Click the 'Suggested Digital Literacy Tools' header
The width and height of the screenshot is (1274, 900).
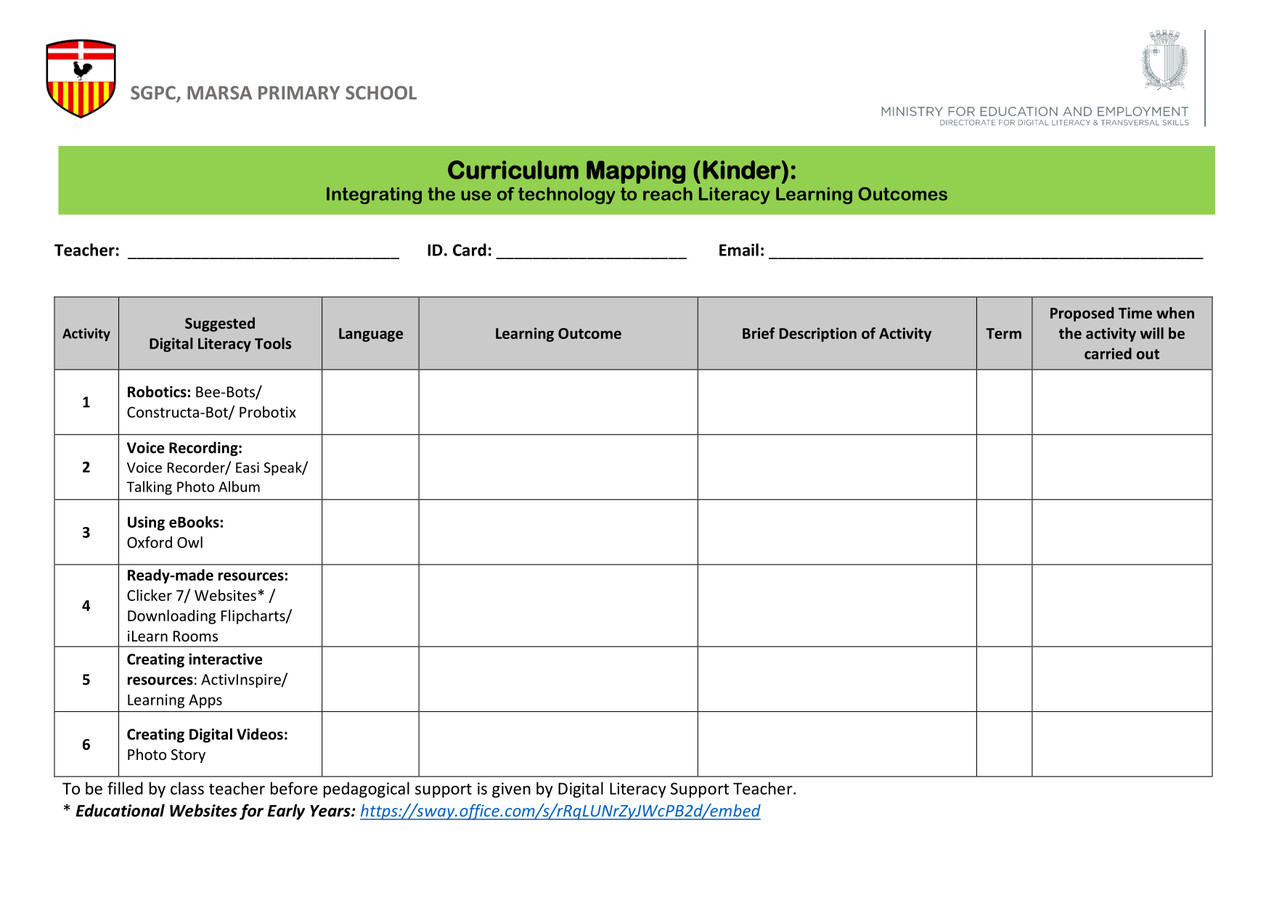220,334
